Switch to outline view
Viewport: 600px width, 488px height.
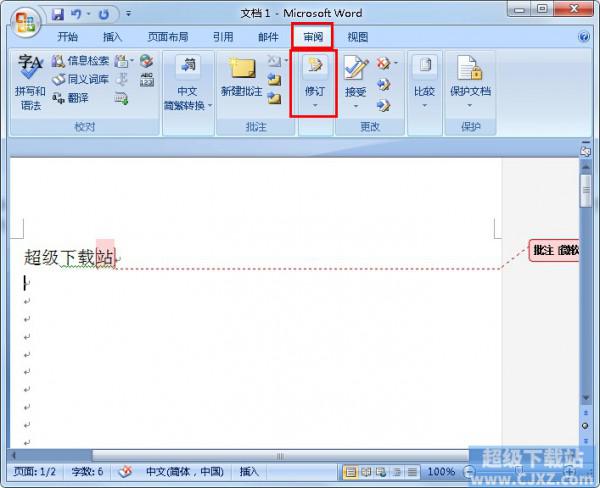point(397,472)
